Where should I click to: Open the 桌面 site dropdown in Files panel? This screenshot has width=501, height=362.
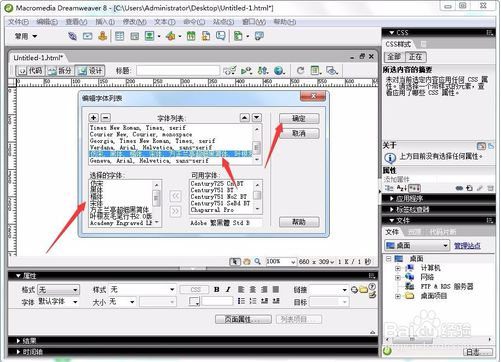[x=417, y=246]
